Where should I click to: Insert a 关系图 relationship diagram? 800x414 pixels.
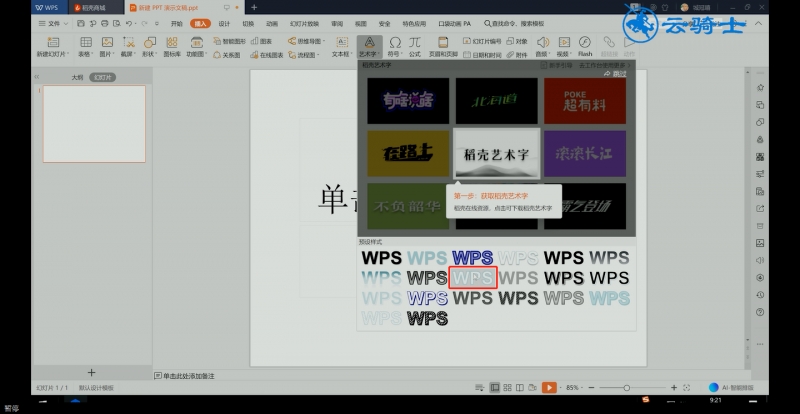click(x=227, y=55)
